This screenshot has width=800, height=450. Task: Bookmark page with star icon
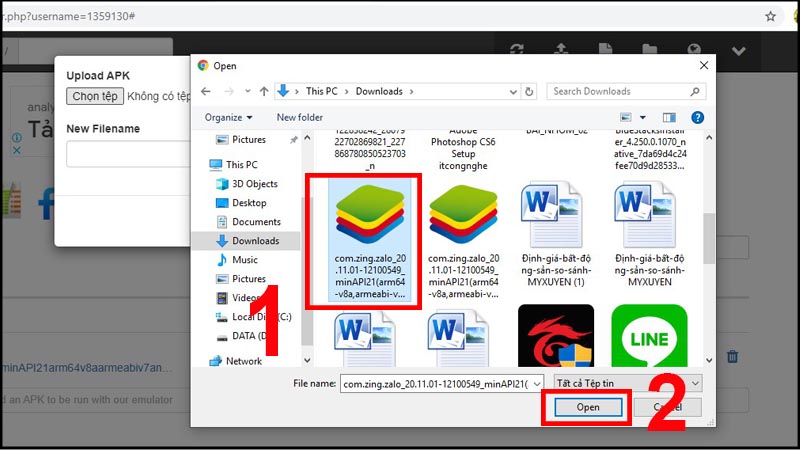tap(770, 16)
